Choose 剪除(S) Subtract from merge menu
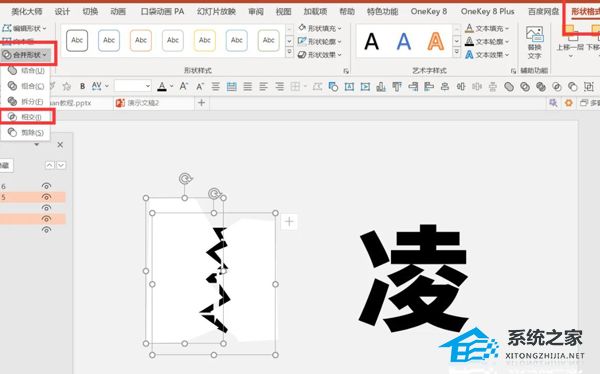 [27, 132]
